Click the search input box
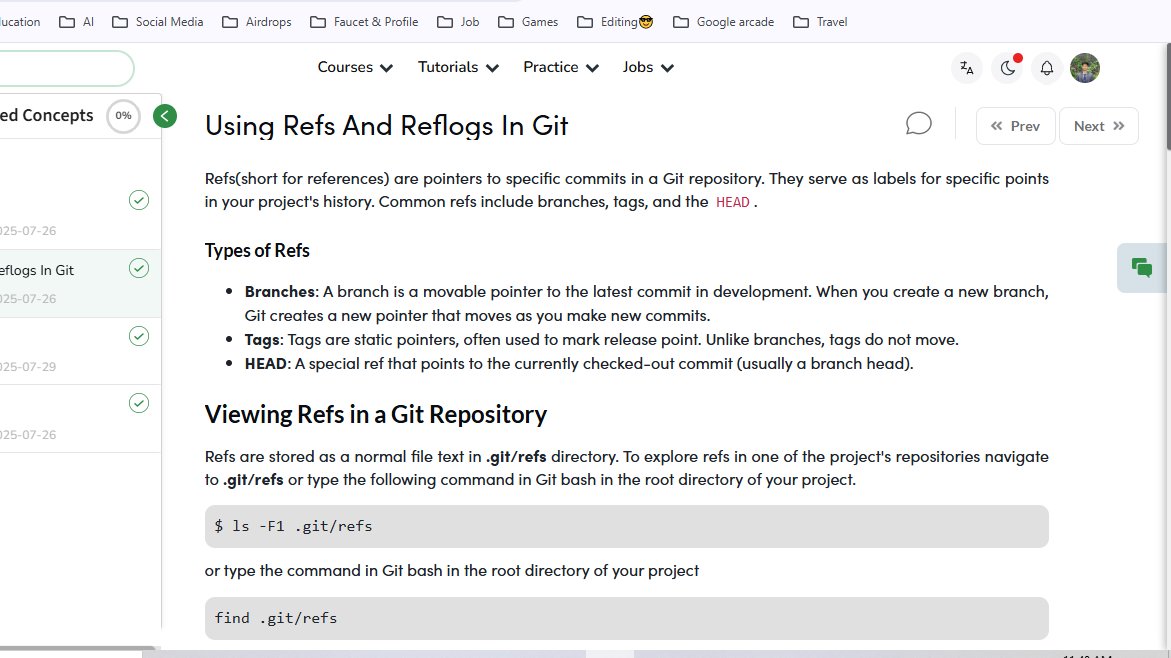Screen dimensions: 1171x658 pyautogui.click(x=66, y=69)
